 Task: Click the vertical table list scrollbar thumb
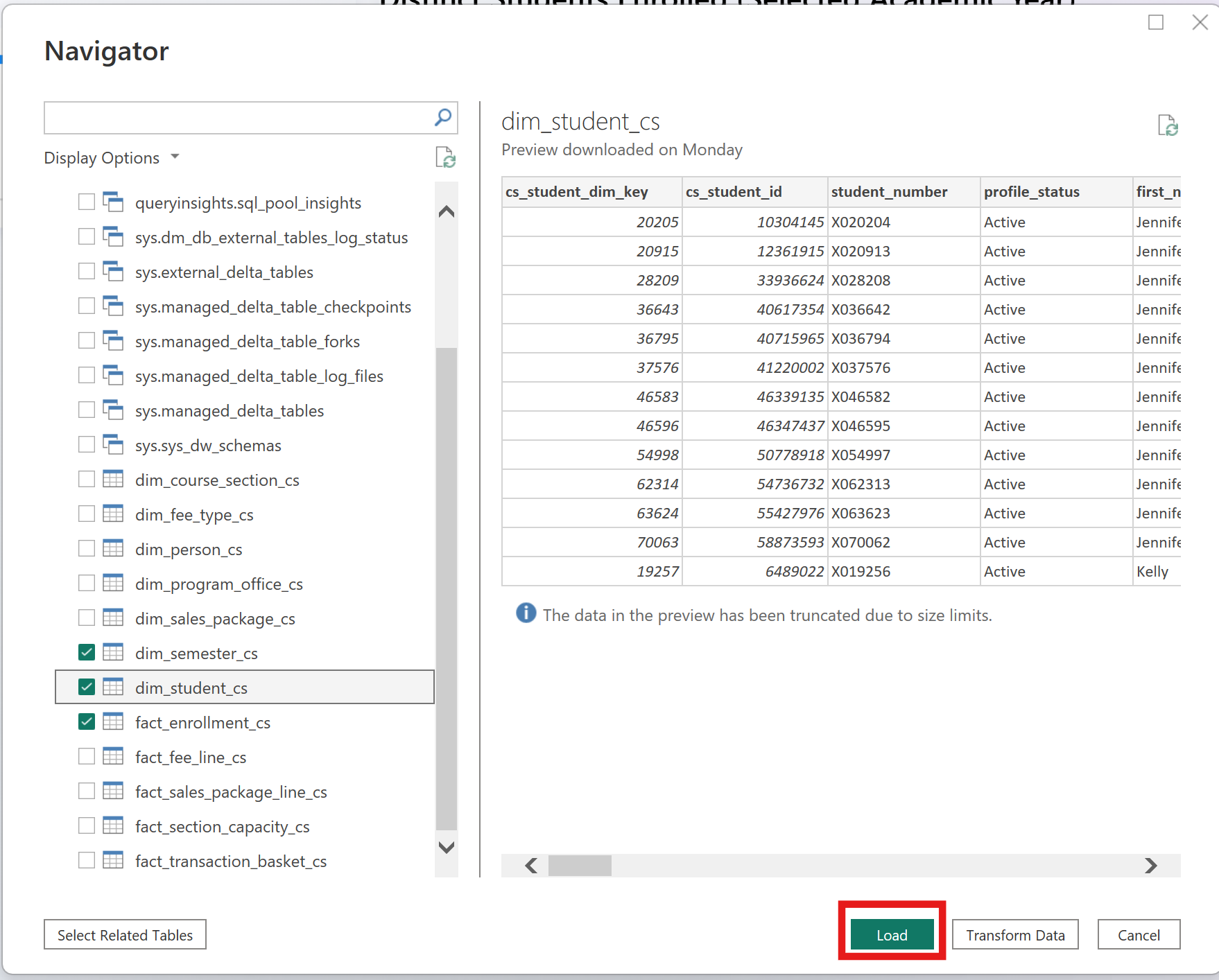(447, 588)
